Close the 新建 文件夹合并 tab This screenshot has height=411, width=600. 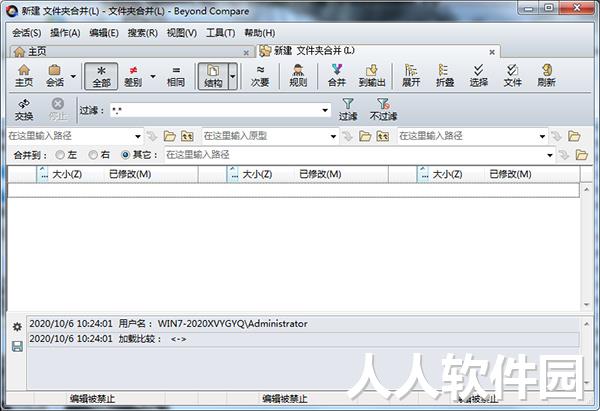click(492, 52)
